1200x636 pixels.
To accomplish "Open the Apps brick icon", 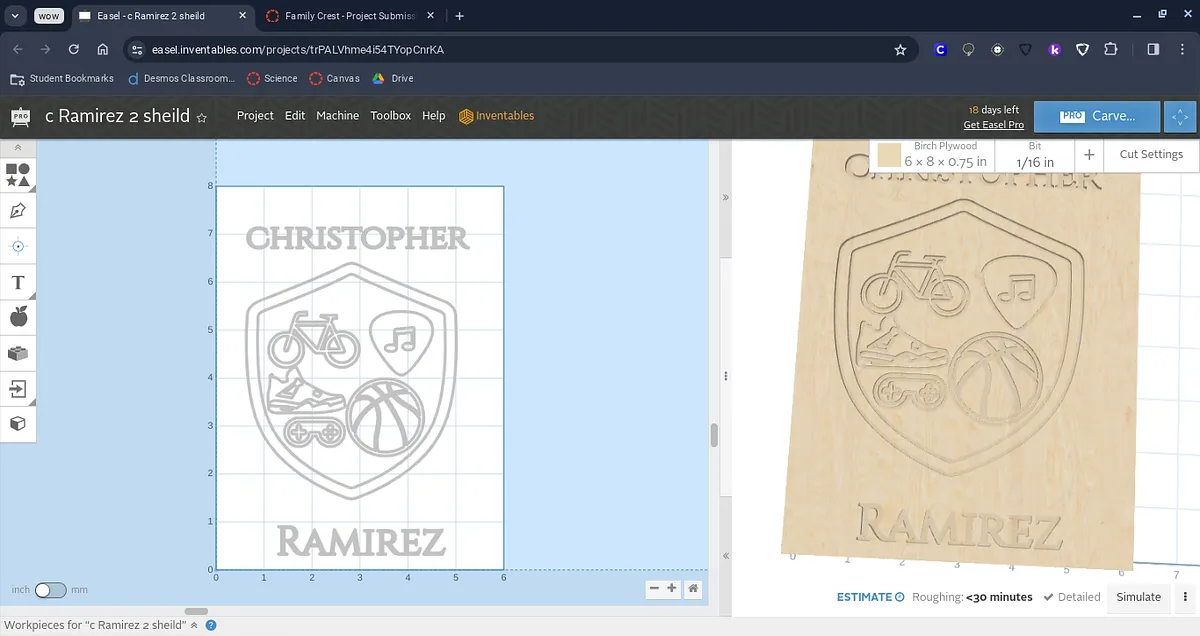I will [x=18, y=353].
